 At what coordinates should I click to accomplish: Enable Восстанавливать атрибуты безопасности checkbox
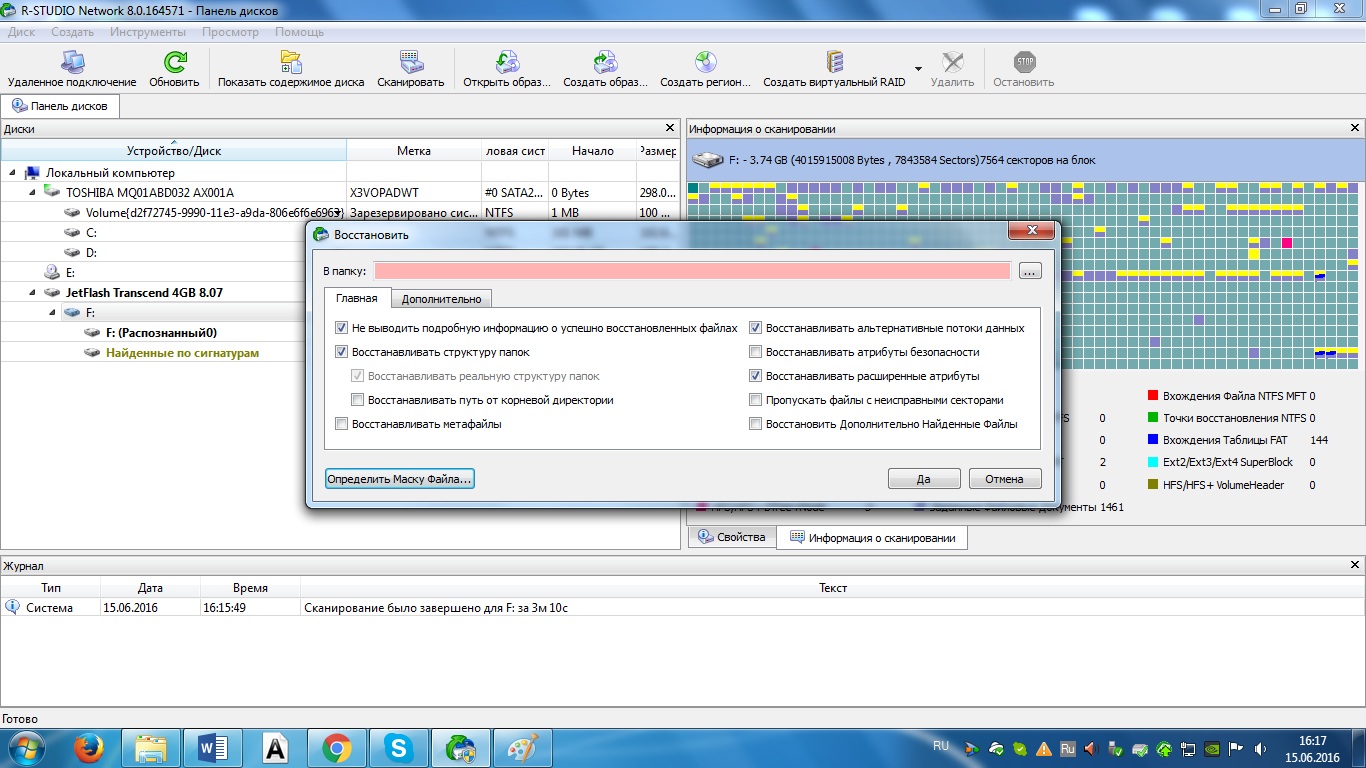756,352
